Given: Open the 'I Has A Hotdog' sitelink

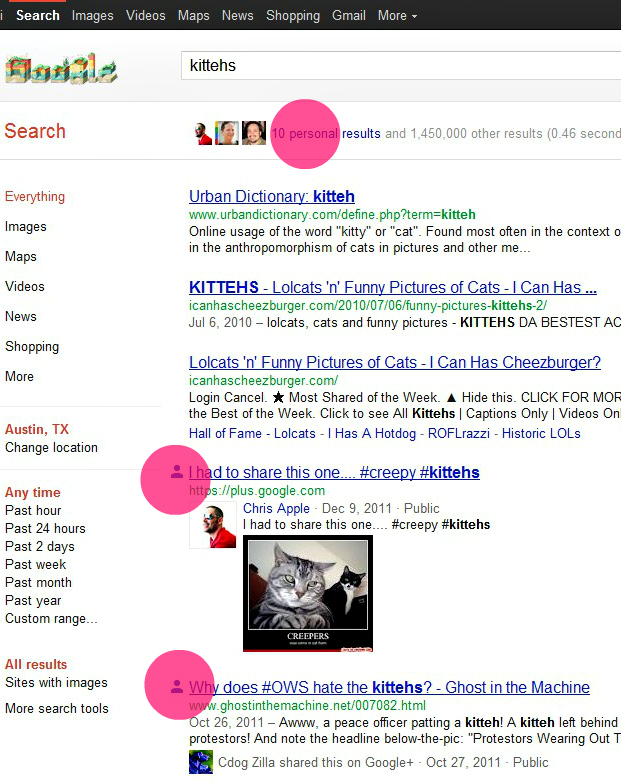Looking at the screenshot, I should (372, 433).
